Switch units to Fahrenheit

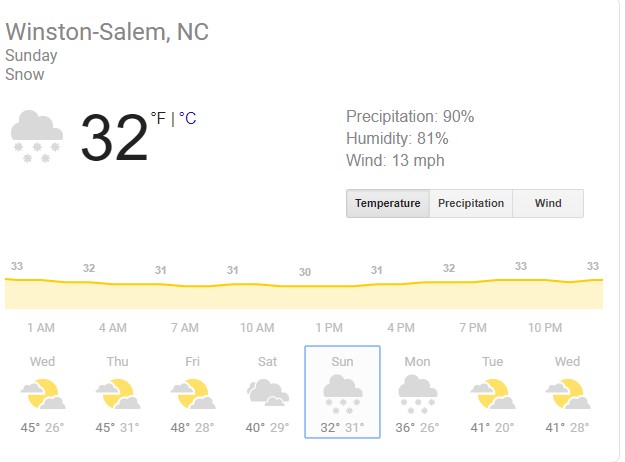pyautogui.click(x=158, y=119)
